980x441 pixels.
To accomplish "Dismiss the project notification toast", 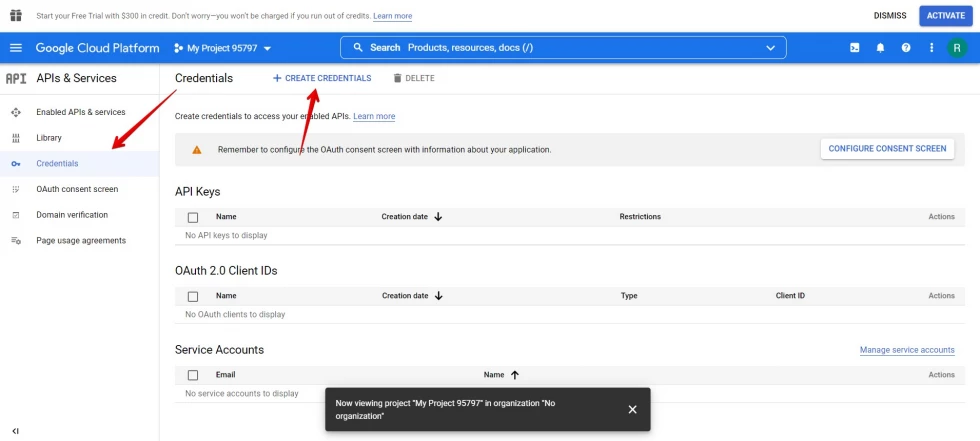I will [x=632, y=410].
